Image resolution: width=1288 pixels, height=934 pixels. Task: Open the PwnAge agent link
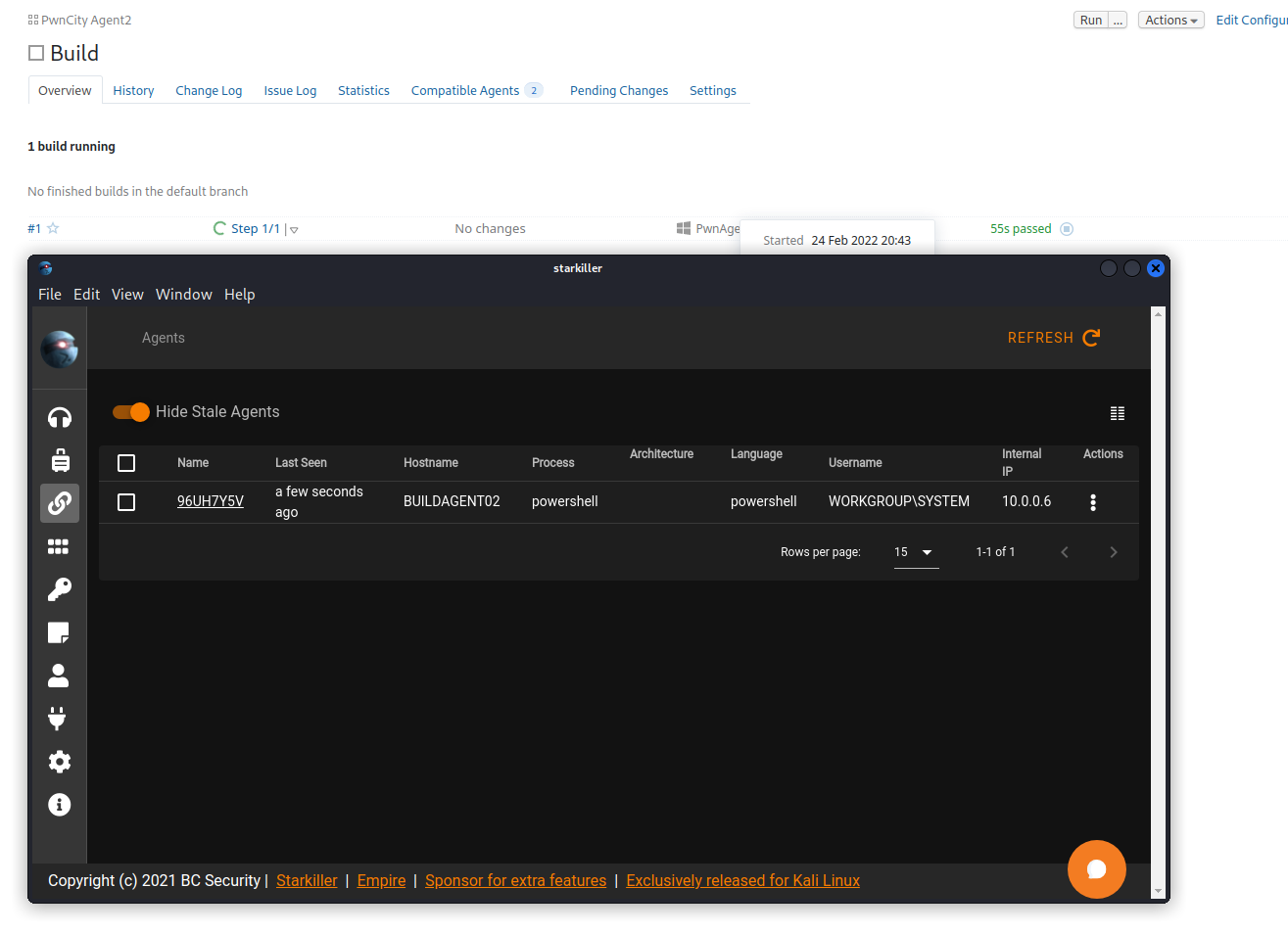[718, 228]
